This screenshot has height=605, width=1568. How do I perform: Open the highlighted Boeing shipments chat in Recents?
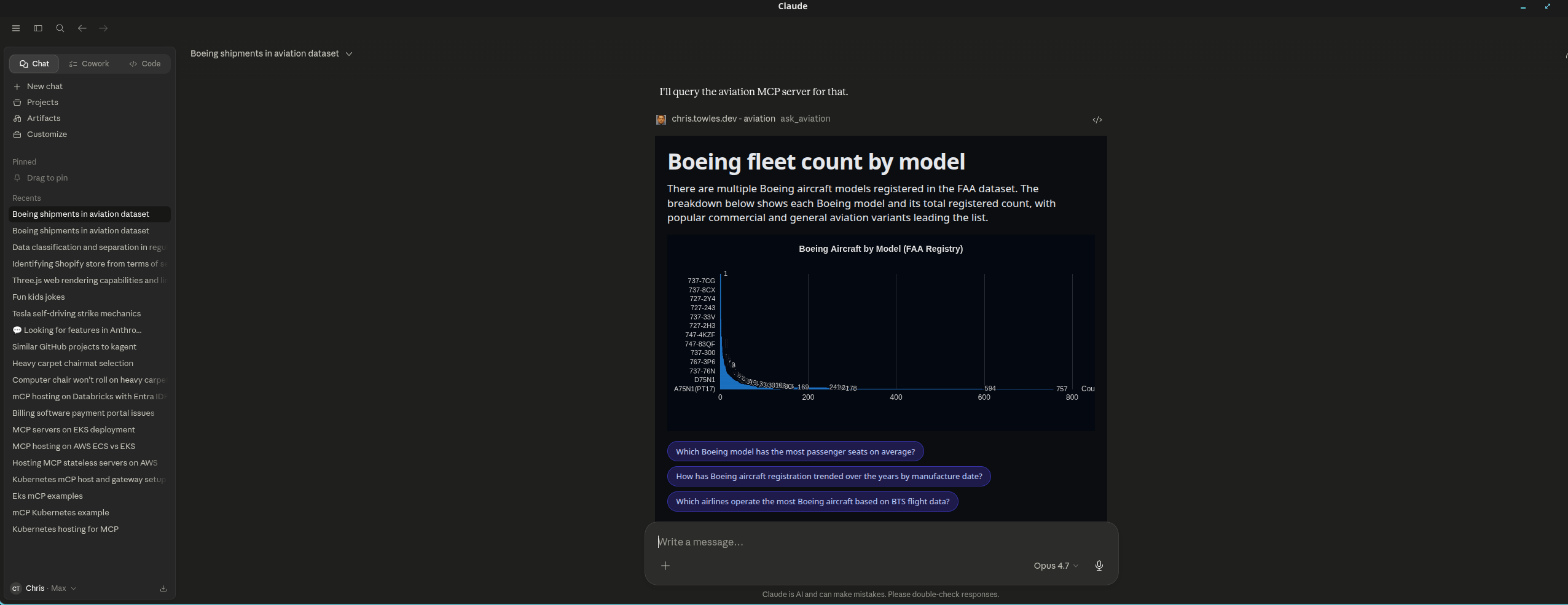[x=90, y=214]
